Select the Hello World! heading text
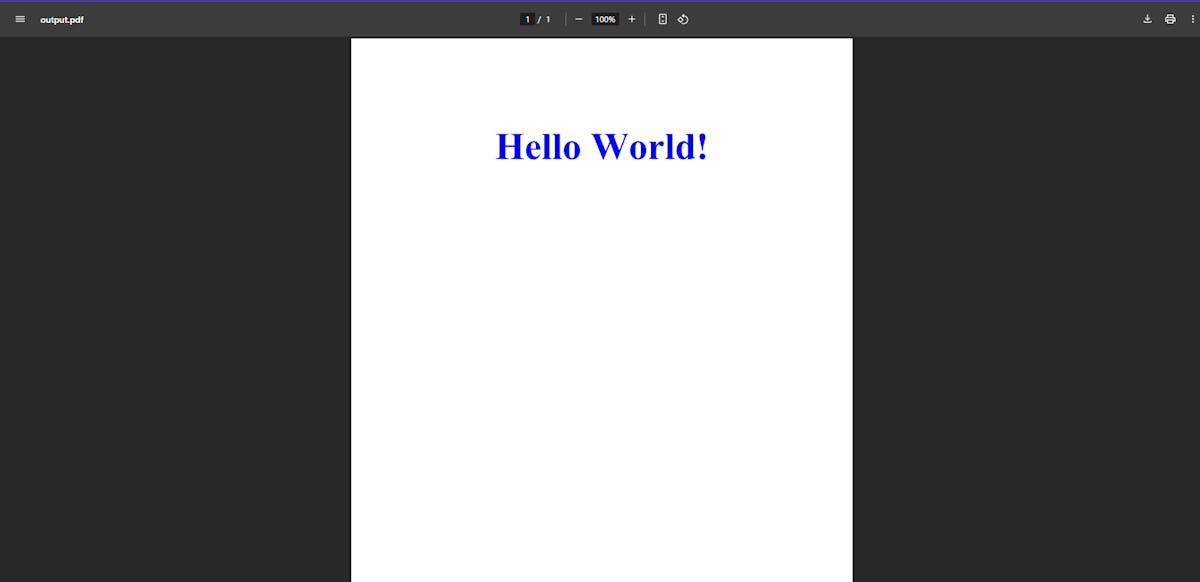Screen dimensions: 1200x582 (601, 146)
